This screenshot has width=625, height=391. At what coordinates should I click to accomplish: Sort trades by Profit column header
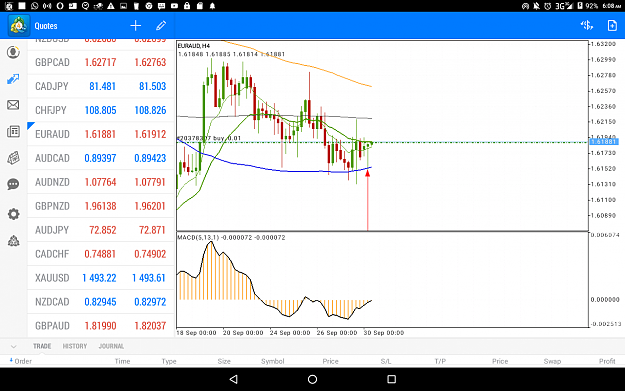pos(607,361)
